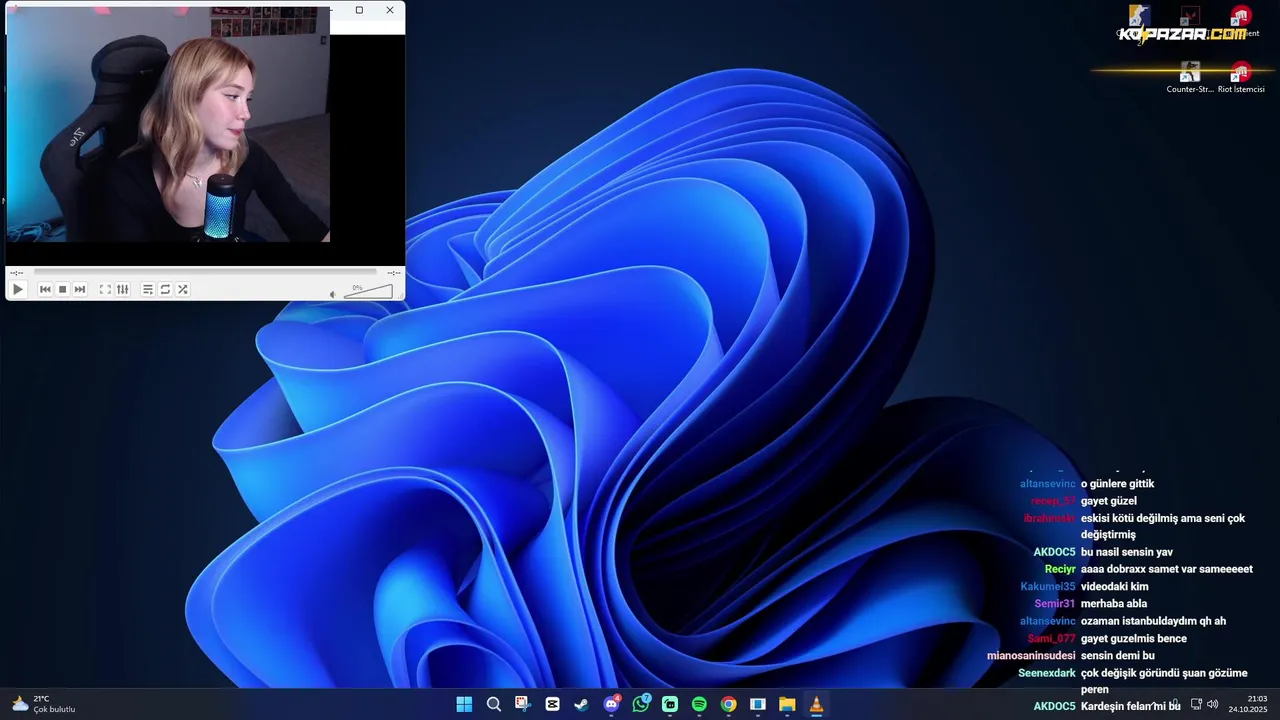Click chat username Semir31

[x=1055, y=604]
